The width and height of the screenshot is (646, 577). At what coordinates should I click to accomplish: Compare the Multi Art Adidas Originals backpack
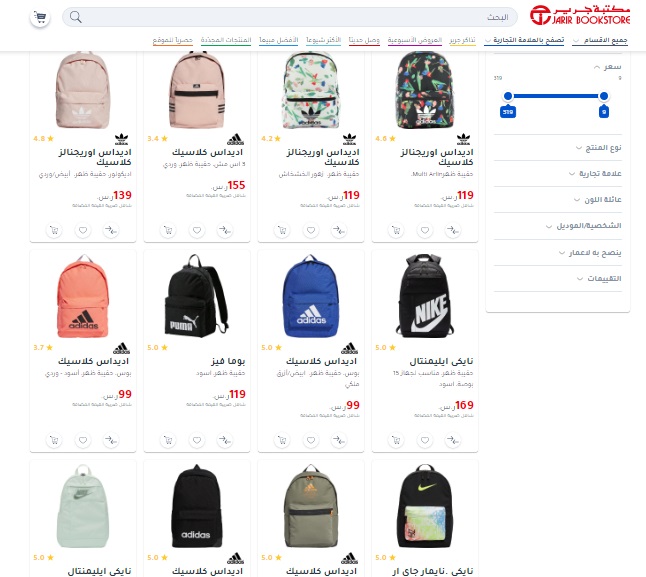click(x=453, y=230)
